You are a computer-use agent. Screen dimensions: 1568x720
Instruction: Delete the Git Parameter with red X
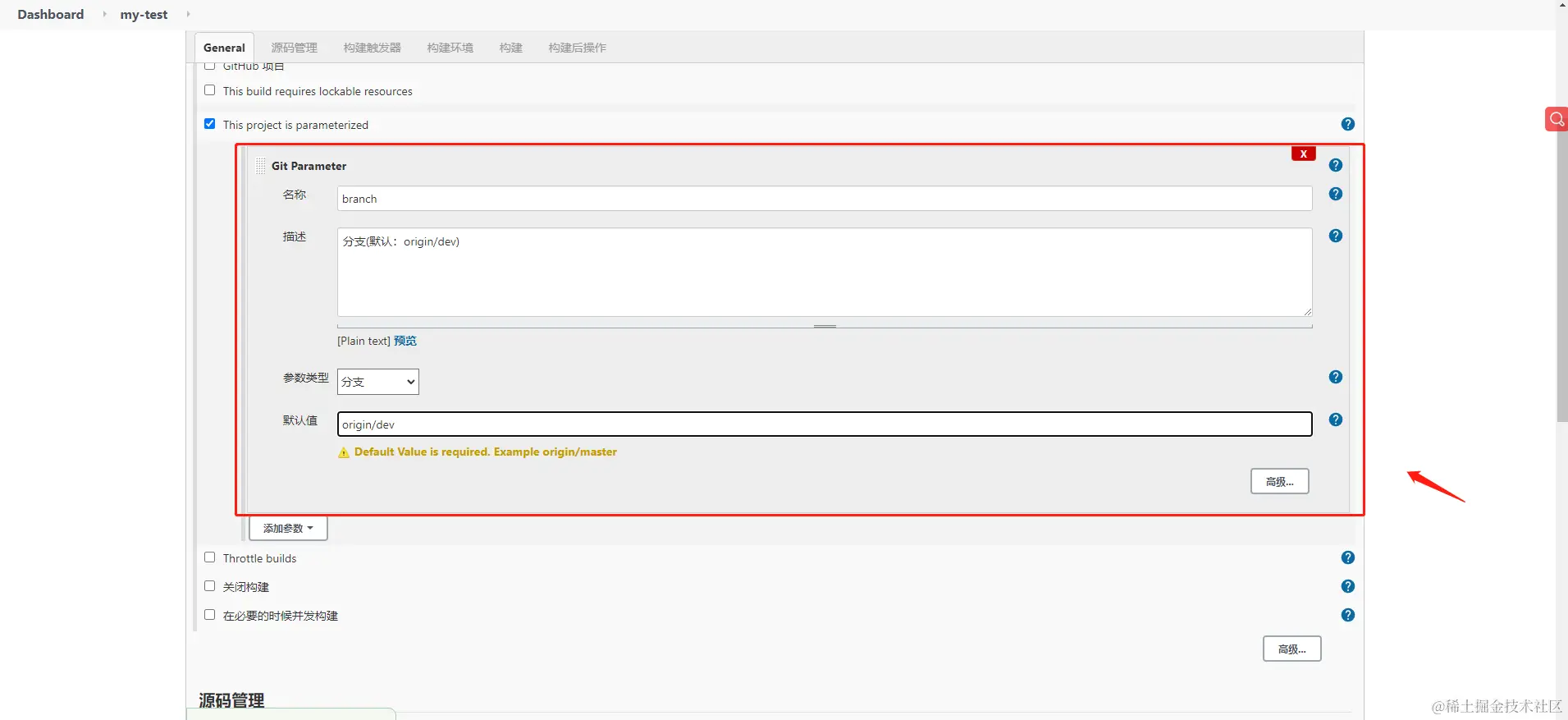pos(1303,154)
